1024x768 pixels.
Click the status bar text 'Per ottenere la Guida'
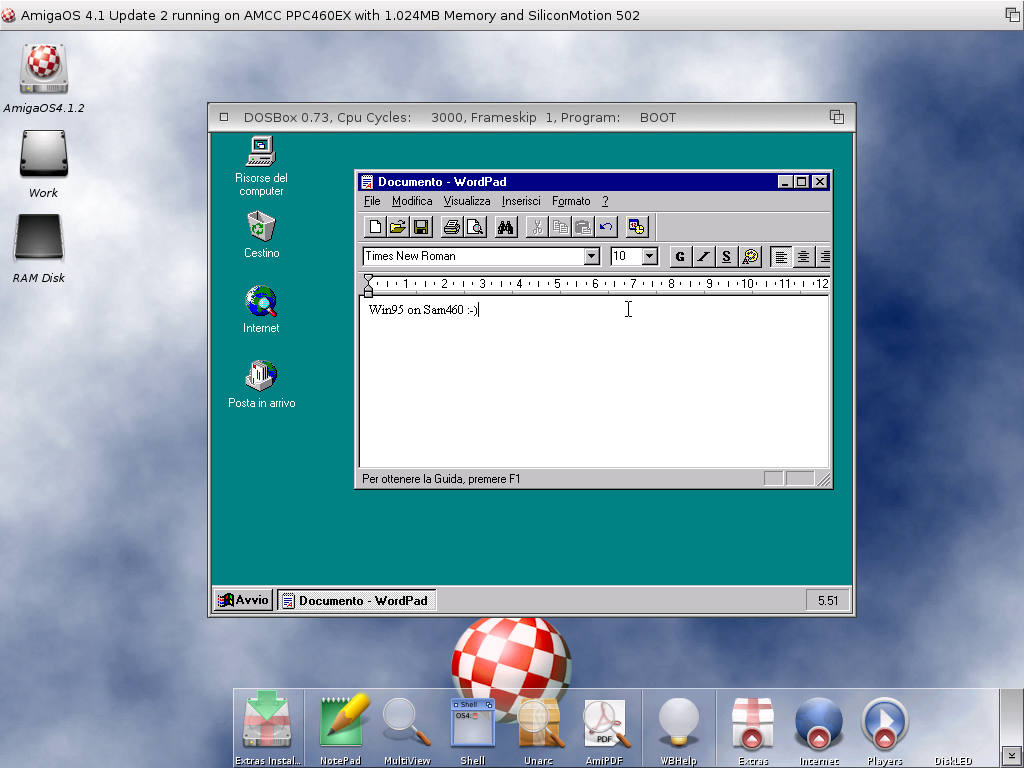click(441, 479)
